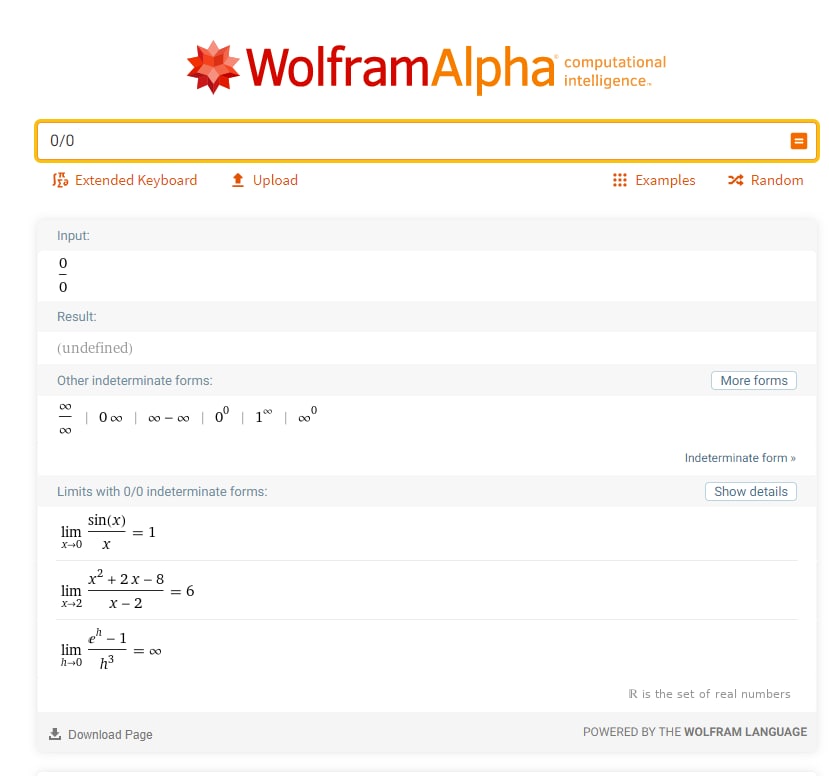Click the sin(x)/x limit equation
Image resolution: width=829 pixels, height=776 pixels.
pos(108,532)
